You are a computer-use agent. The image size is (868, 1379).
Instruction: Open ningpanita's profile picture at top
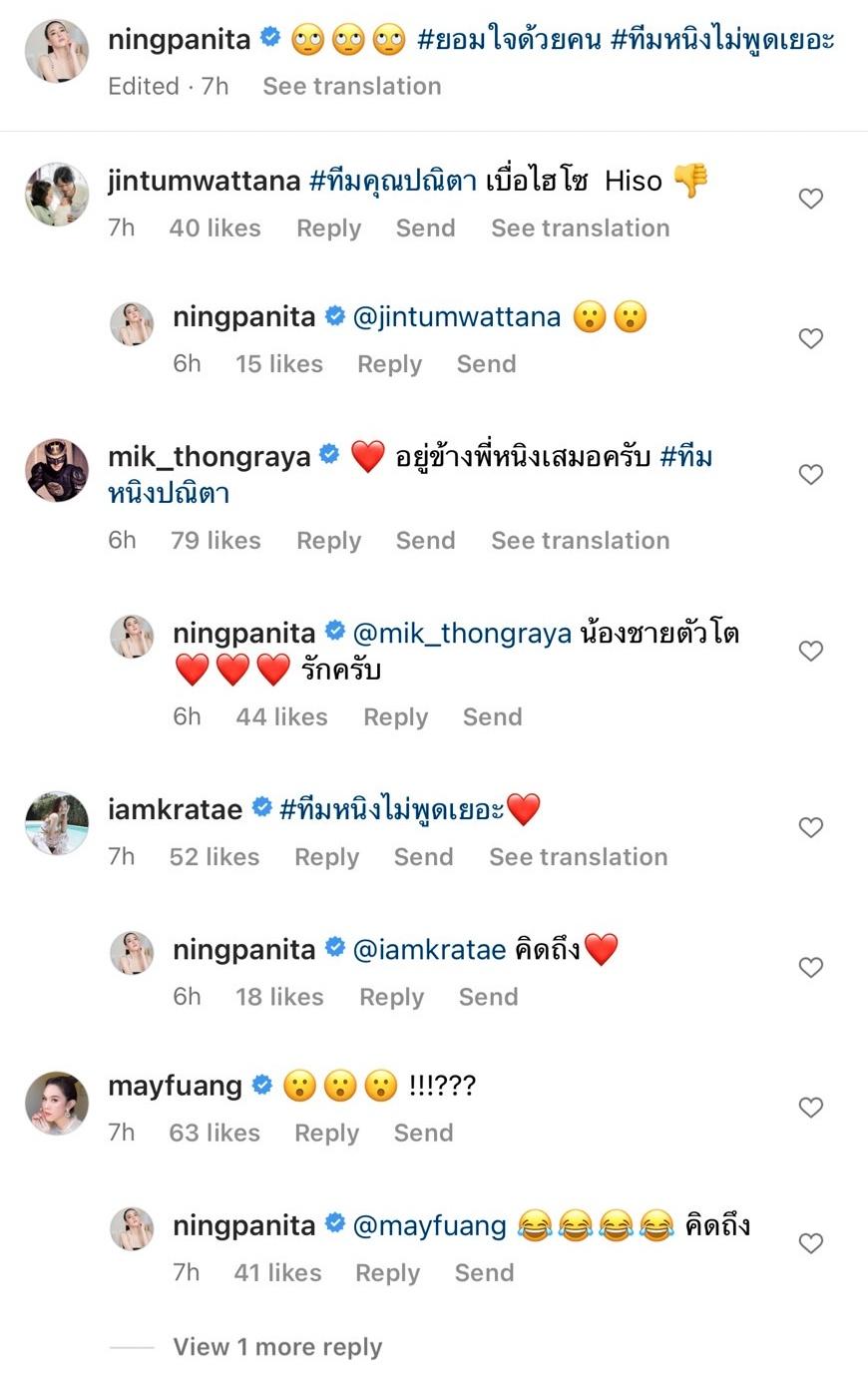57,50
